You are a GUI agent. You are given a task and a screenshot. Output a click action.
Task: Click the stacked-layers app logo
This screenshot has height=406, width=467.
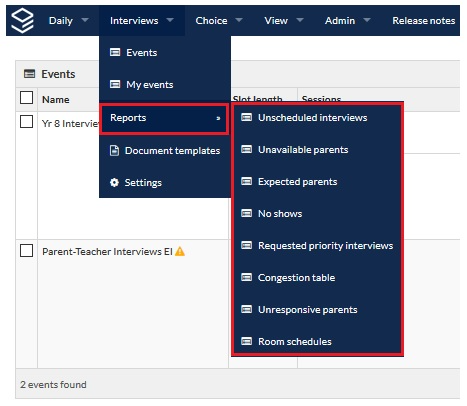pyautogui.click(x=22, y=20)
